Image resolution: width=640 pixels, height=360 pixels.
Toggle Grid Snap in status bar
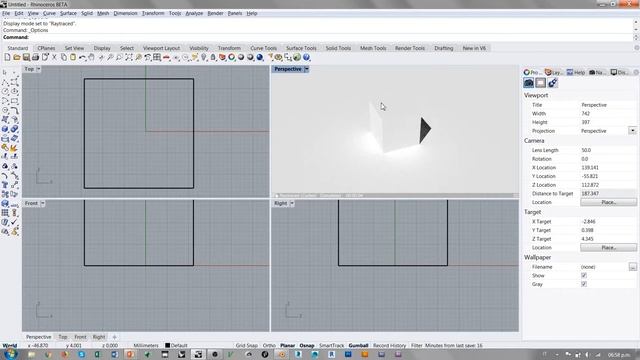(247, 345)
